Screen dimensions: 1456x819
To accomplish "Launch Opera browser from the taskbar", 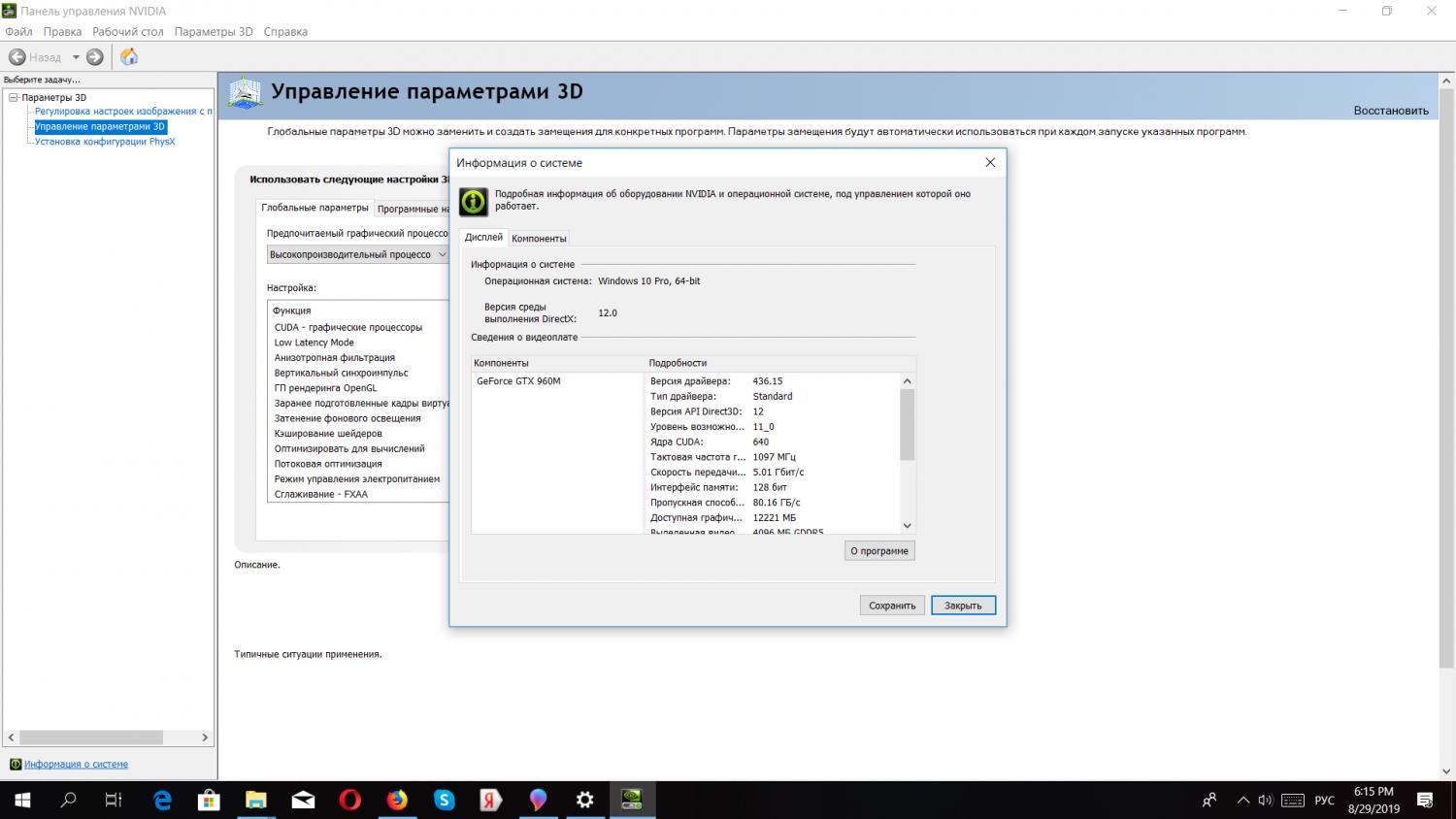I will coord(349,800).
